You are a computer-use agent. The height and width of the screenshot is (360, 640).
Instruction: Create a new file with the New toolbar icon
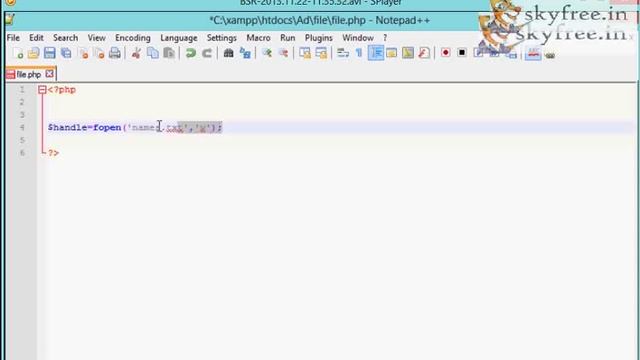[x=18, y=53]
